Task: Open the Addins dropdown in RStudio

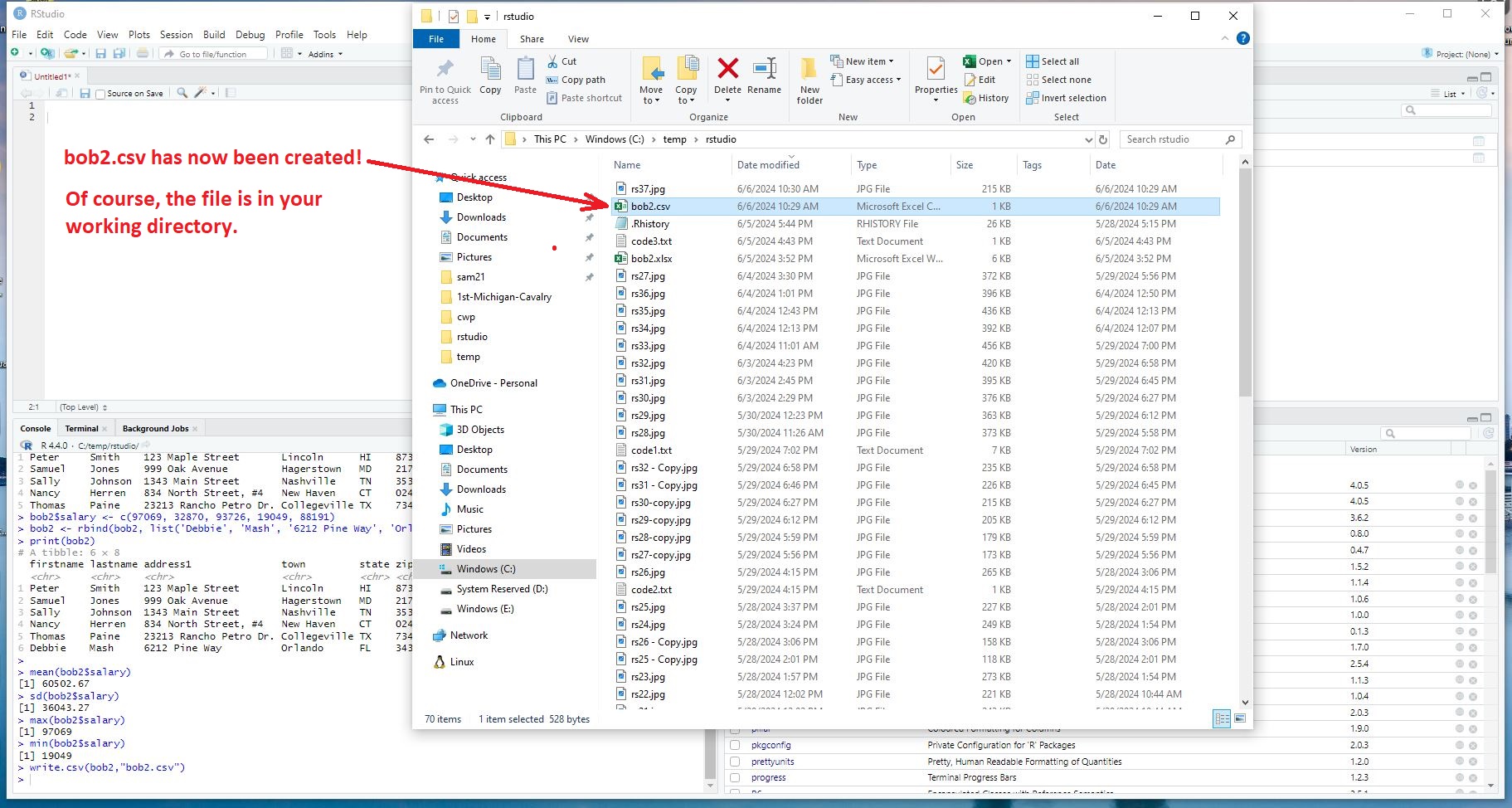Action: [x=324, y=54]
